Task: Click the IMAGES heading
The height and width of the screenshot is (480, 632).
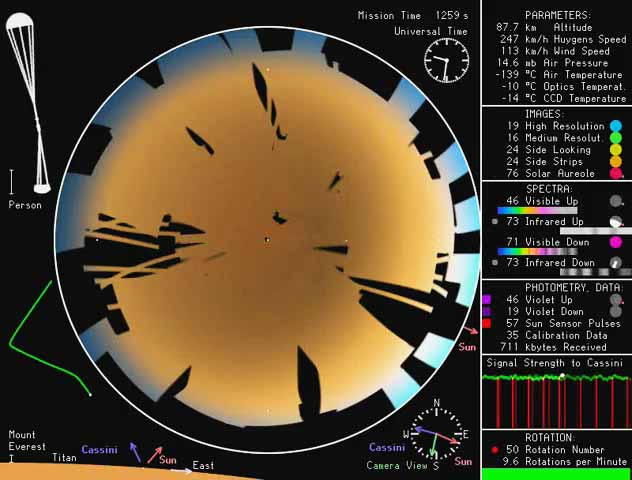Action: (x=543, y=114)
